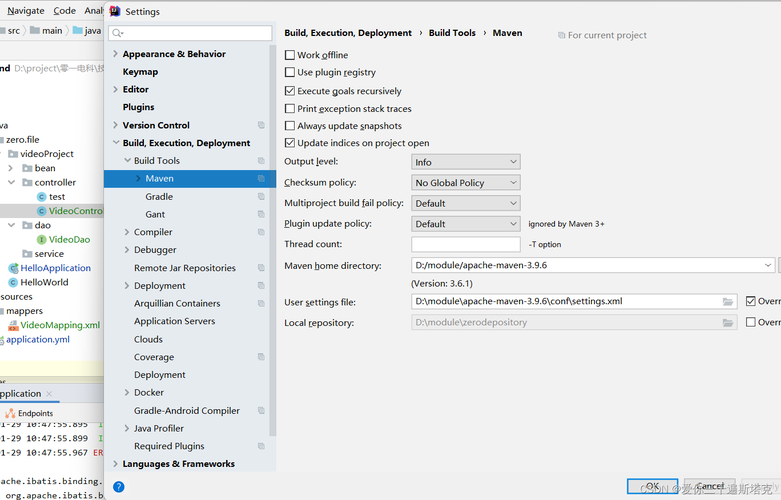Click VideoDao interface icon in project tree

pyautogui.click(x=42, y=240)
